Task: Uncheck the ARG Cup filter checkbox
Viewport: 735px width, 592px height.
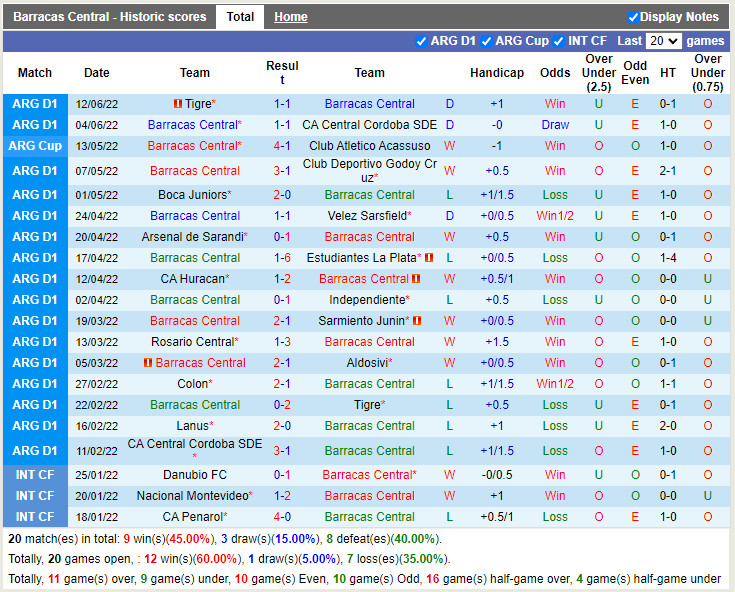Action: coord(486,41)
